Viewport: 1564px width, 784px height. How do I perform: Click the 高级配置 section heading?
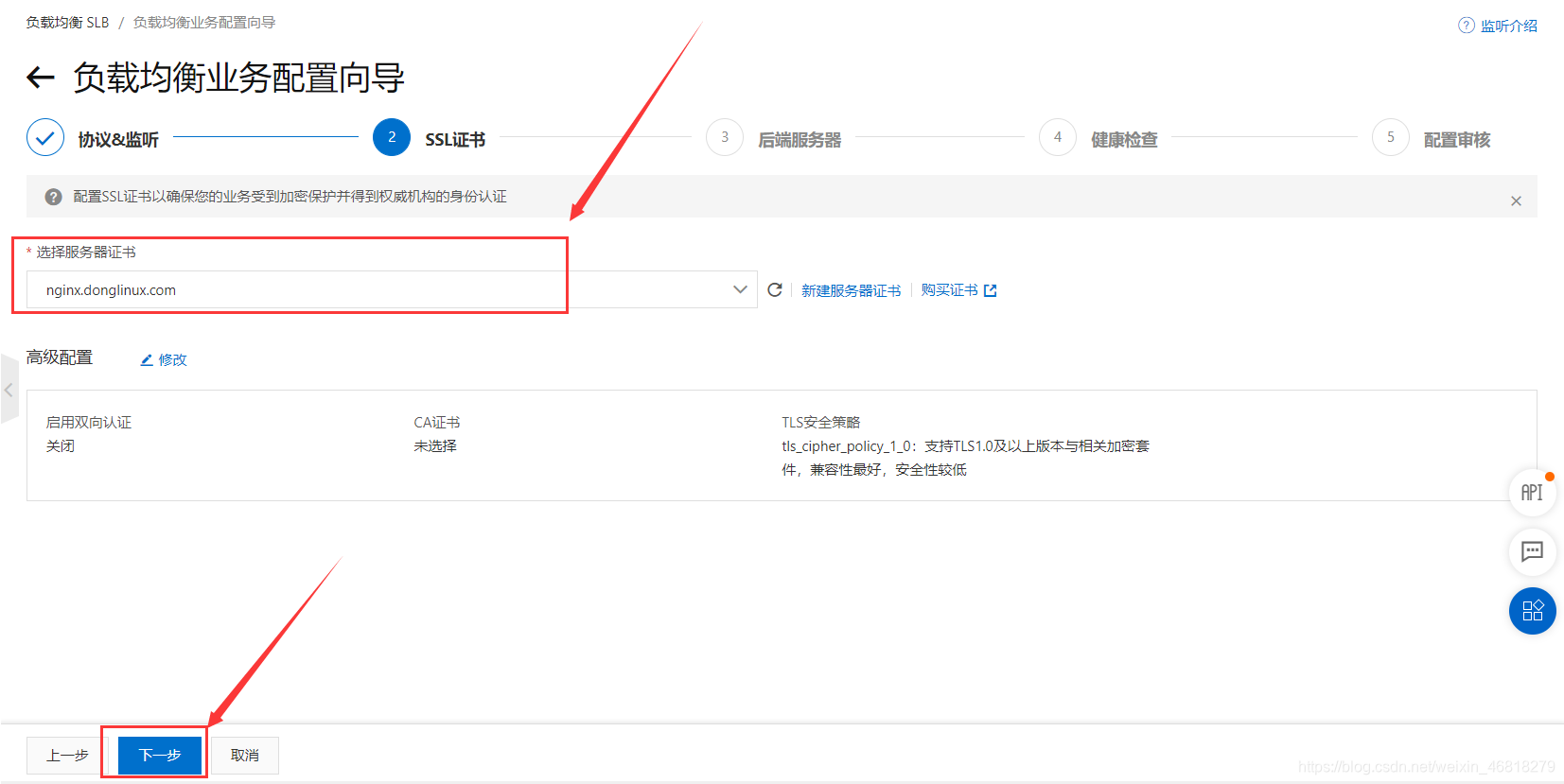tap(60, 357)
